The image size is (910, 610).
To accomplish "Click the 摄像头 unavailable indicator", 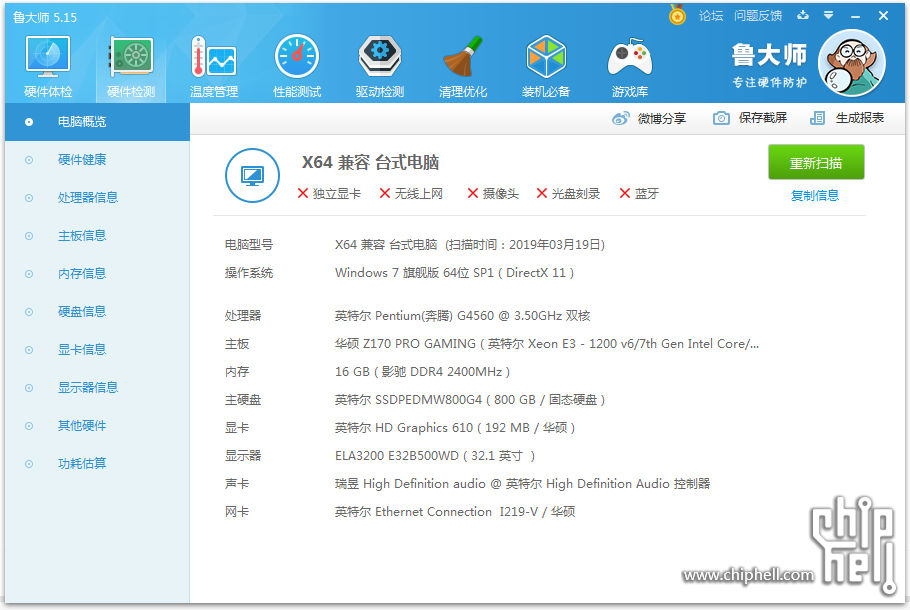I will (493, 193).
